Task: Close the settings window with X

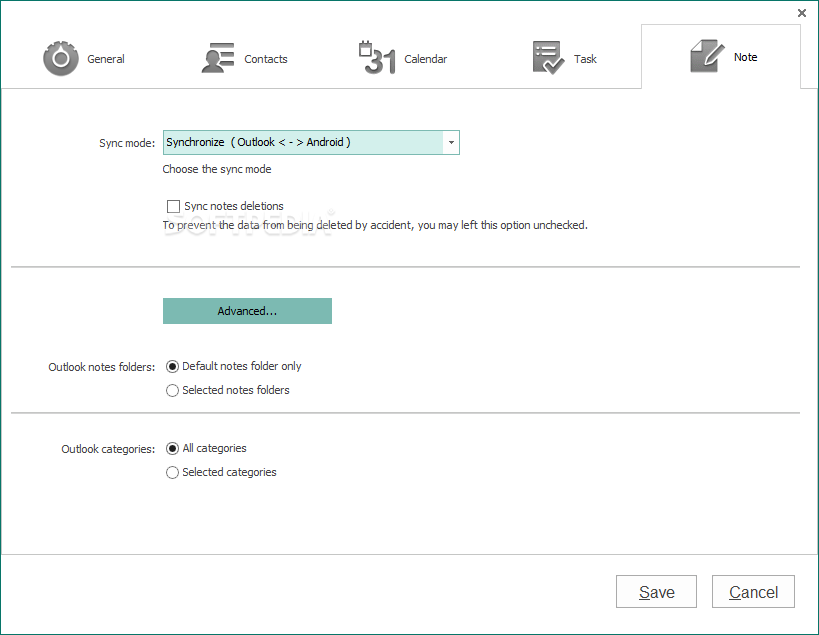Action: click(x=802, y=13)
